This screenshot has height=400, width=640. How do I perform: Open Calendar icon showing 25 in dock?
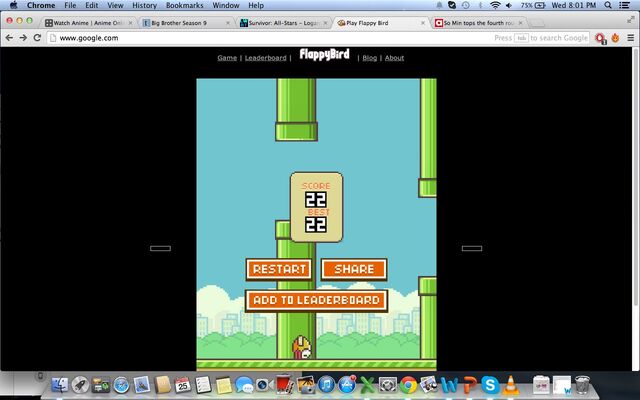coord(182,384)
